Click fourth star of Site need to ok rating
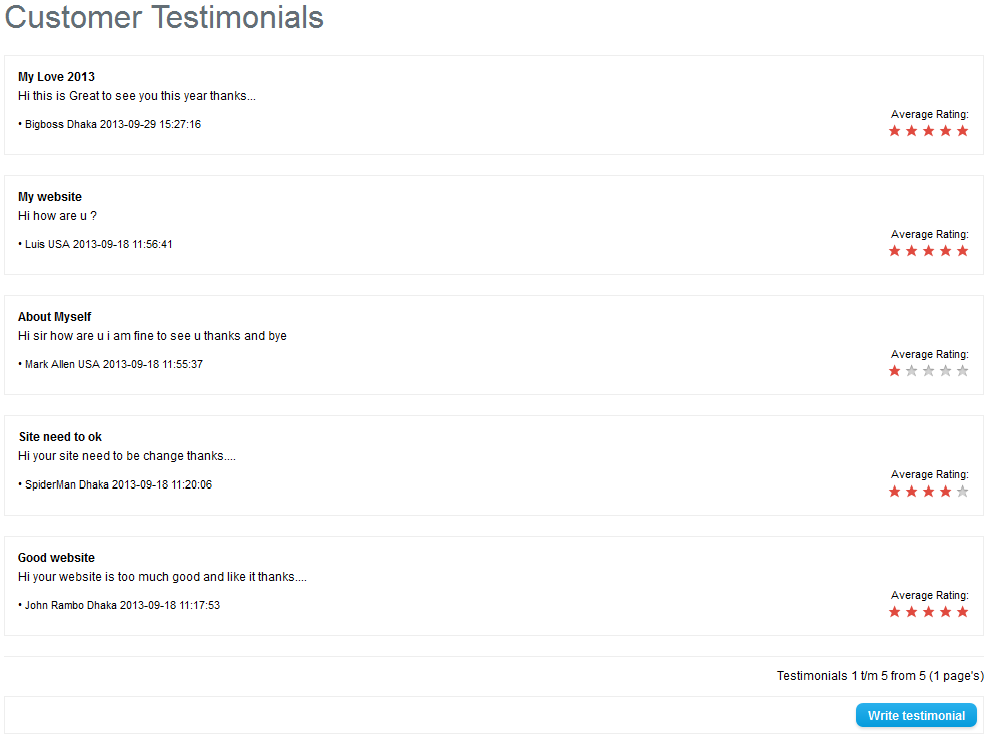 pyautogui.click(x=946, y=491)
